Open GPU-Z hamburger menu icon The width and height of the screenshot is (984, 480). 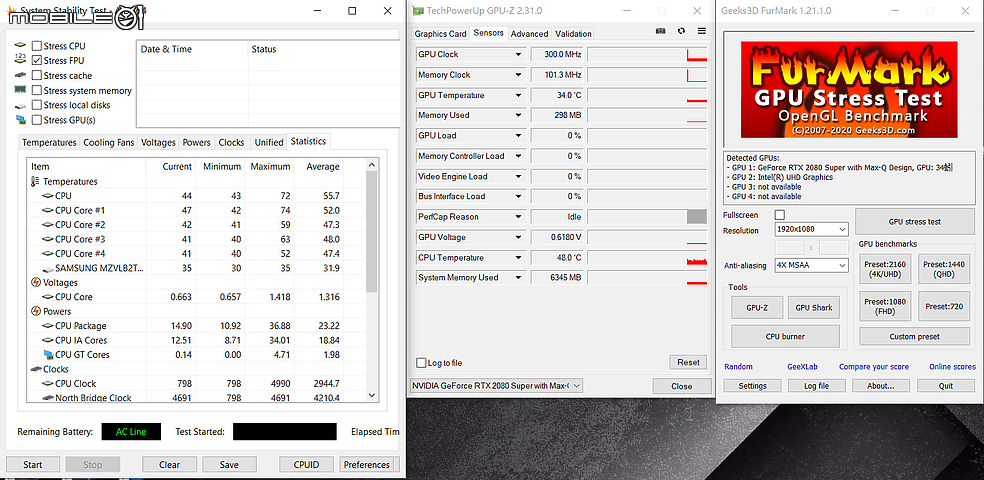[x=702, y=31]
